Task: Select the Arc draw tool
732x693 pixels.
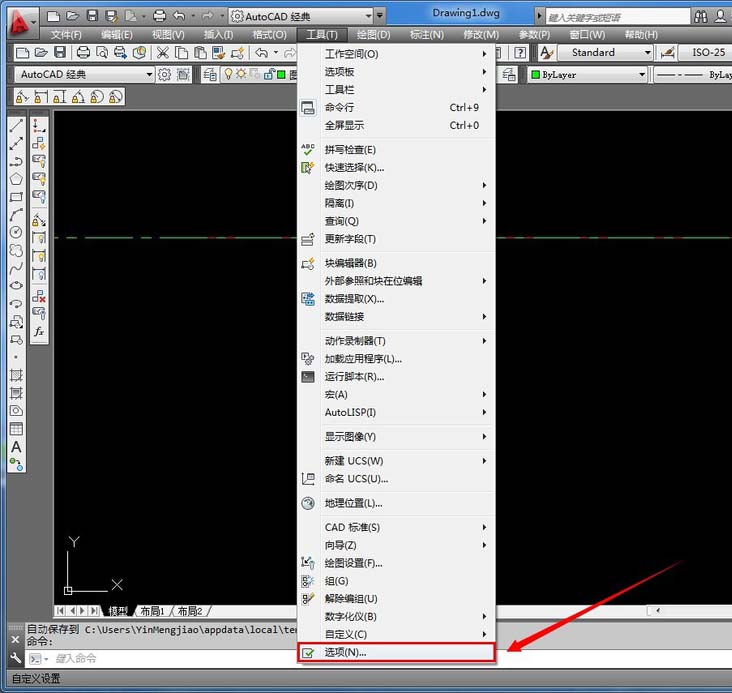Action: point(16,214)
